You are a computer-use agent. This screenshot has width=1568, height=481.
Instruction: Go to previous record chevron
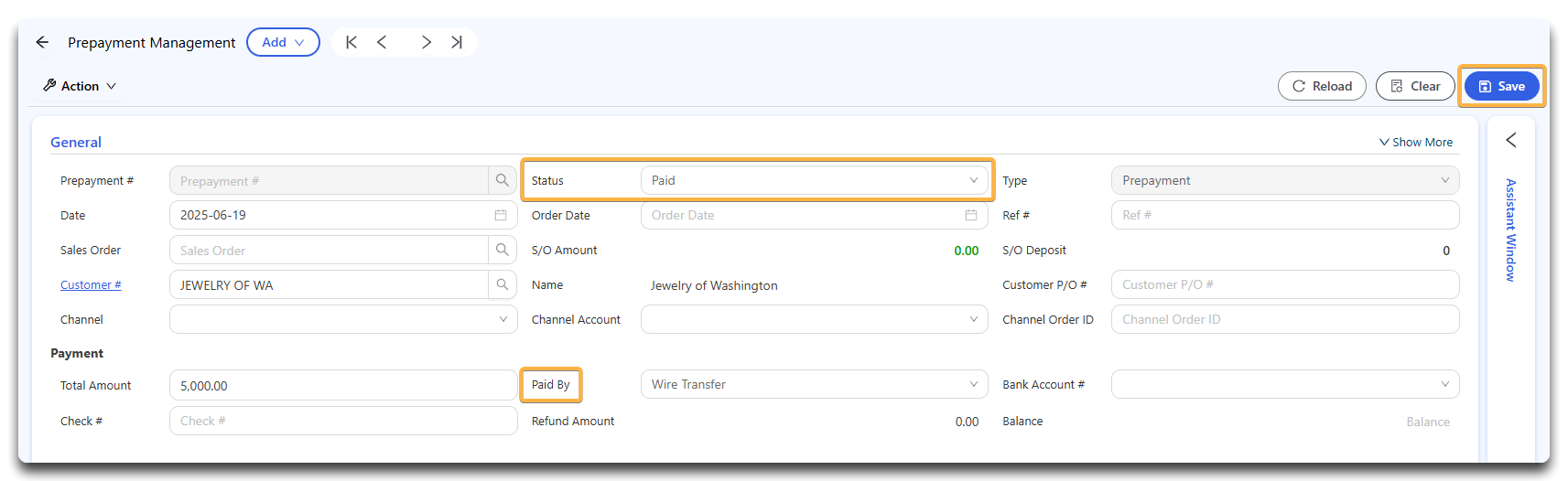point(382,42)
